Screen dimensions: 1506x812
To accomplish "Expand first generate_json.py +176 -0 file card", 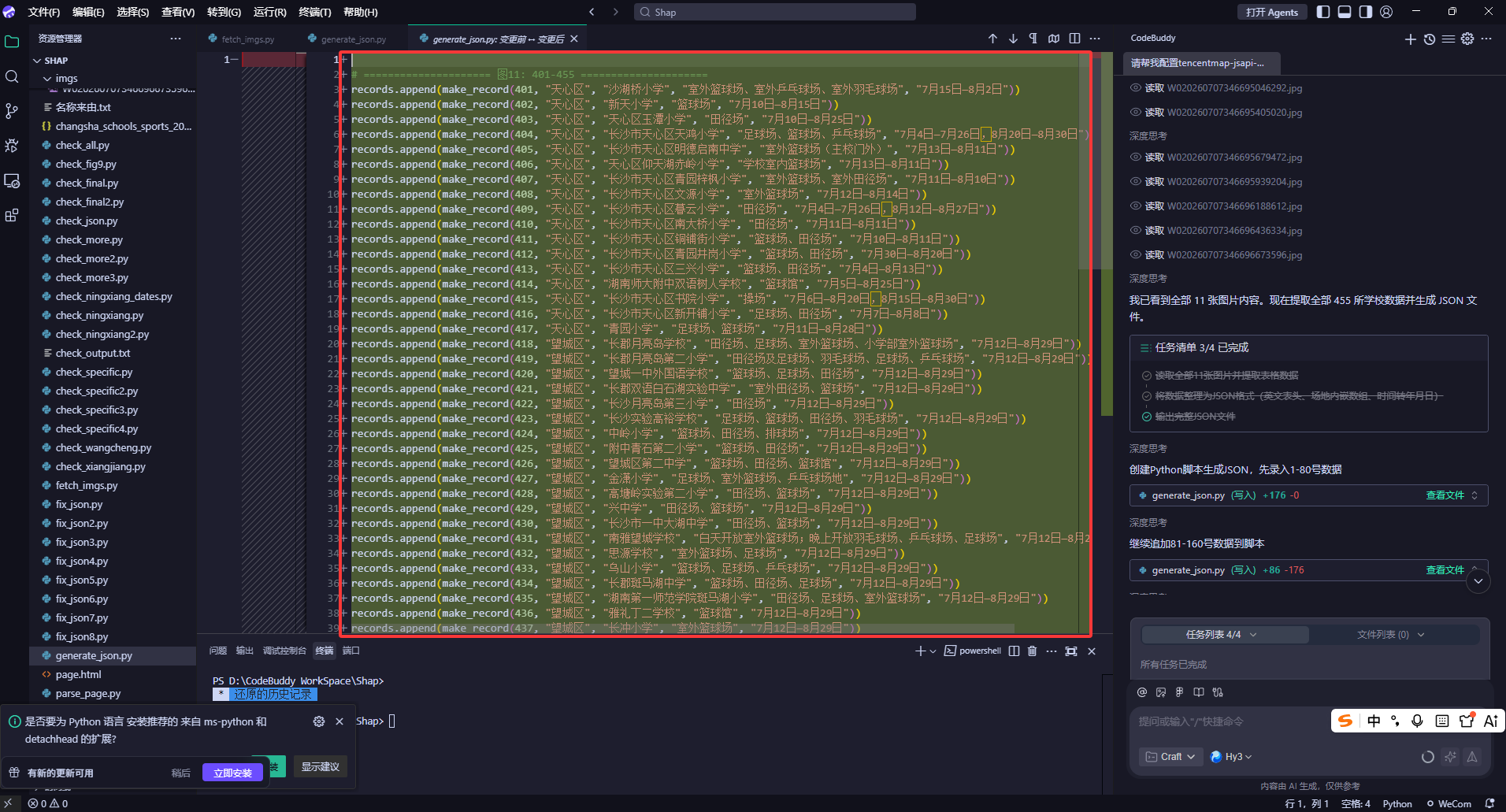I will coord(1474,495).
